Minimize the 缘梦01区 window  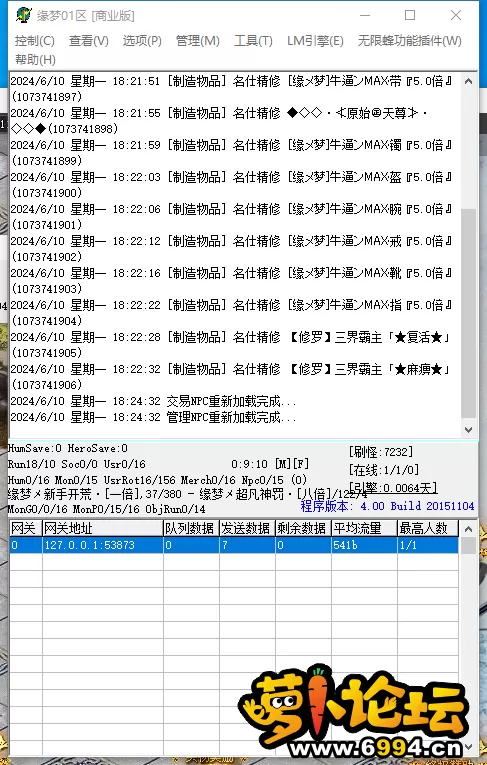365,16
